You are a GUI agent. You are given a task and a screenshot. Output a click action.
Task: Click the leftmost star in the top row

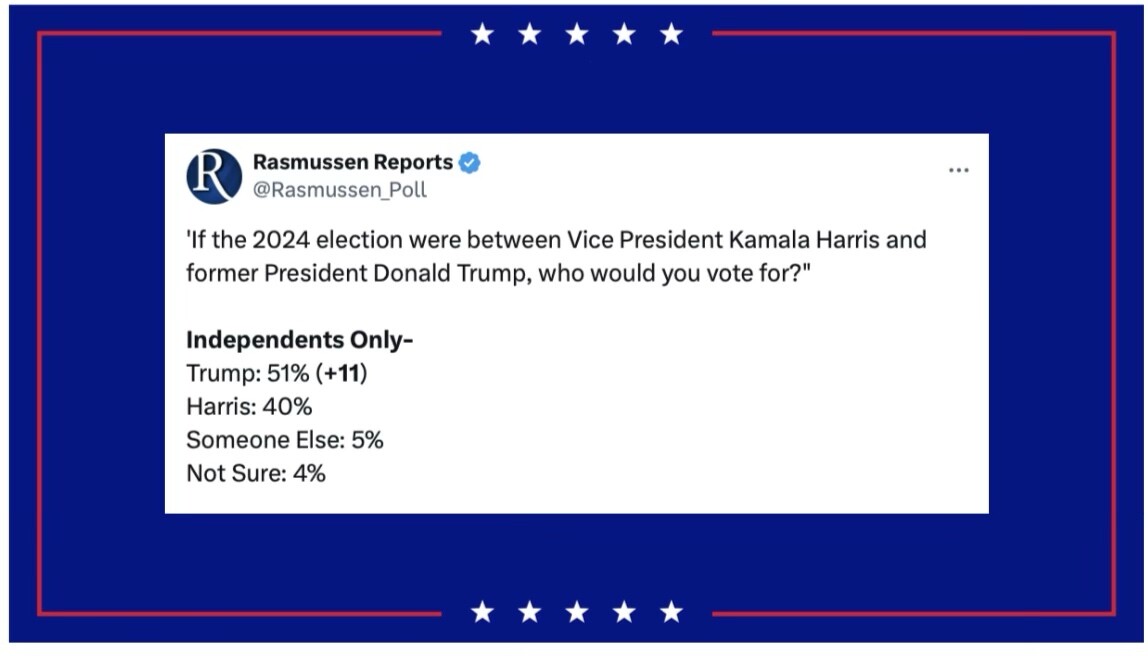482,34
